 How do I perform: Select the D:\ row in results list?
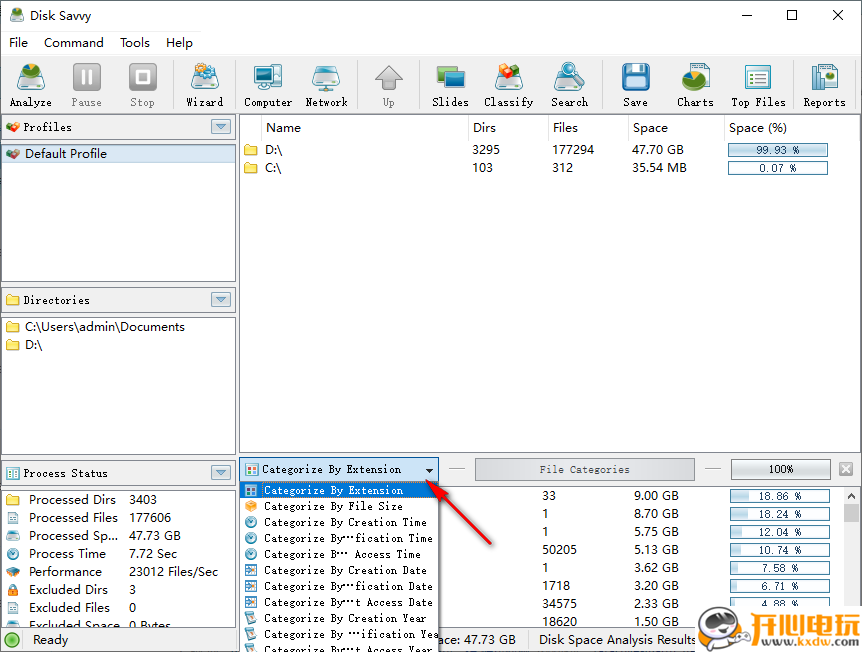[274, 150]
